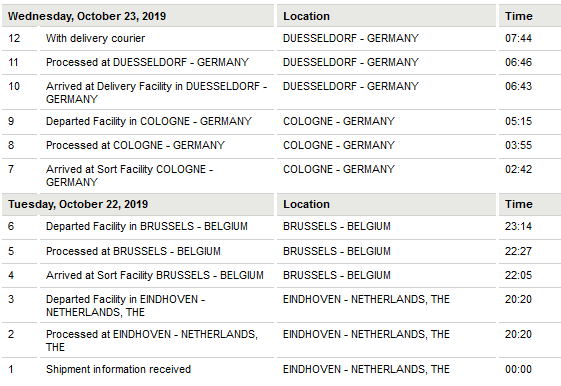This screenshot has width=561, height=386.
Task: Click 'Processed at COLOGNE - GERMANY' entry
Action: [135, 145]
